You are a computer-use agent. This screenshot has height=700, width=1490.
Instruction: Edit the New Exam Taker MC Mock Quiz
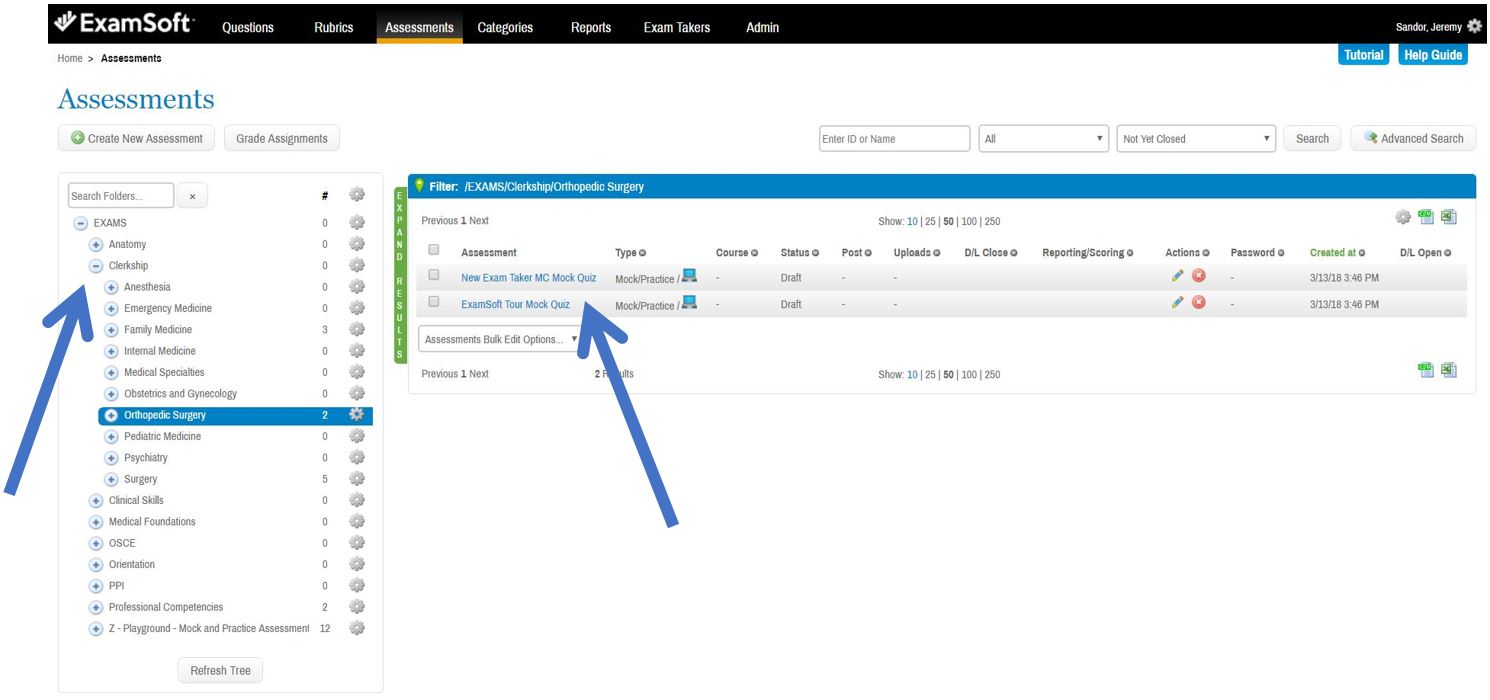tap(1178, 276)
